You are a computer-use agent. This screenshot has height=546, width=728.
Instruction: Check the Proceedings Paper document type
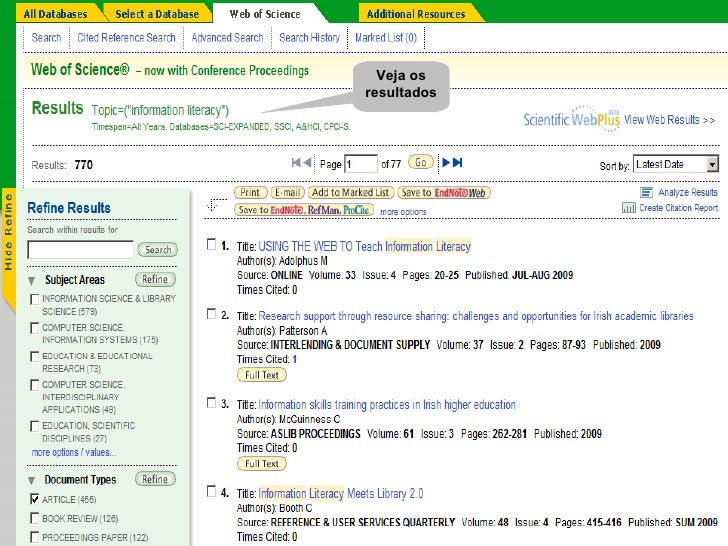tap(34, 537)
